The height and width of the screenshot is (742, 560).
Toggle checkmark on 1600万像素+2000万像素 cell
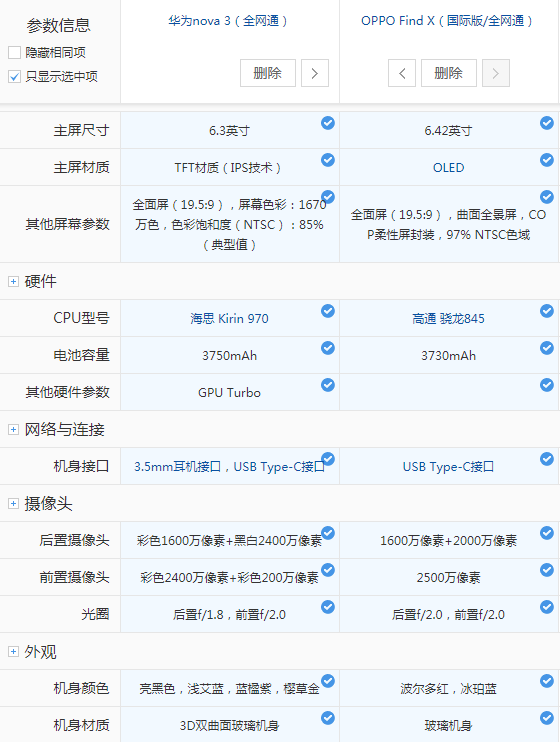547,533
